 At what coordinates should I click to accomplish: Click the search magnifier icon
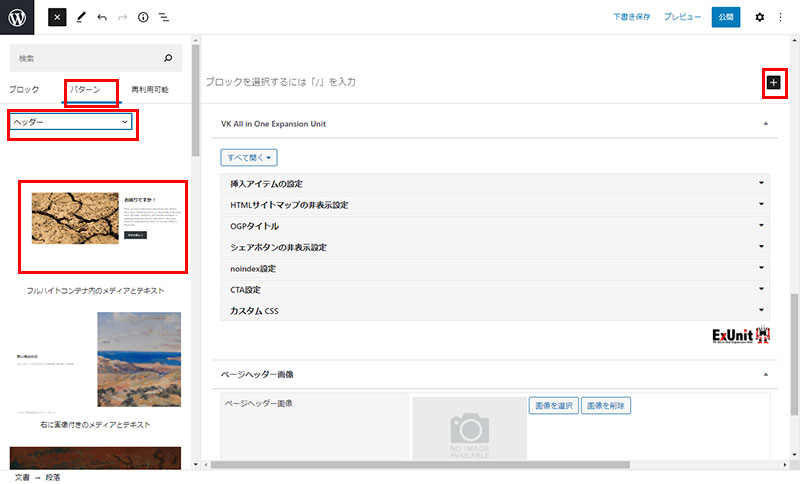pos(168,58)
